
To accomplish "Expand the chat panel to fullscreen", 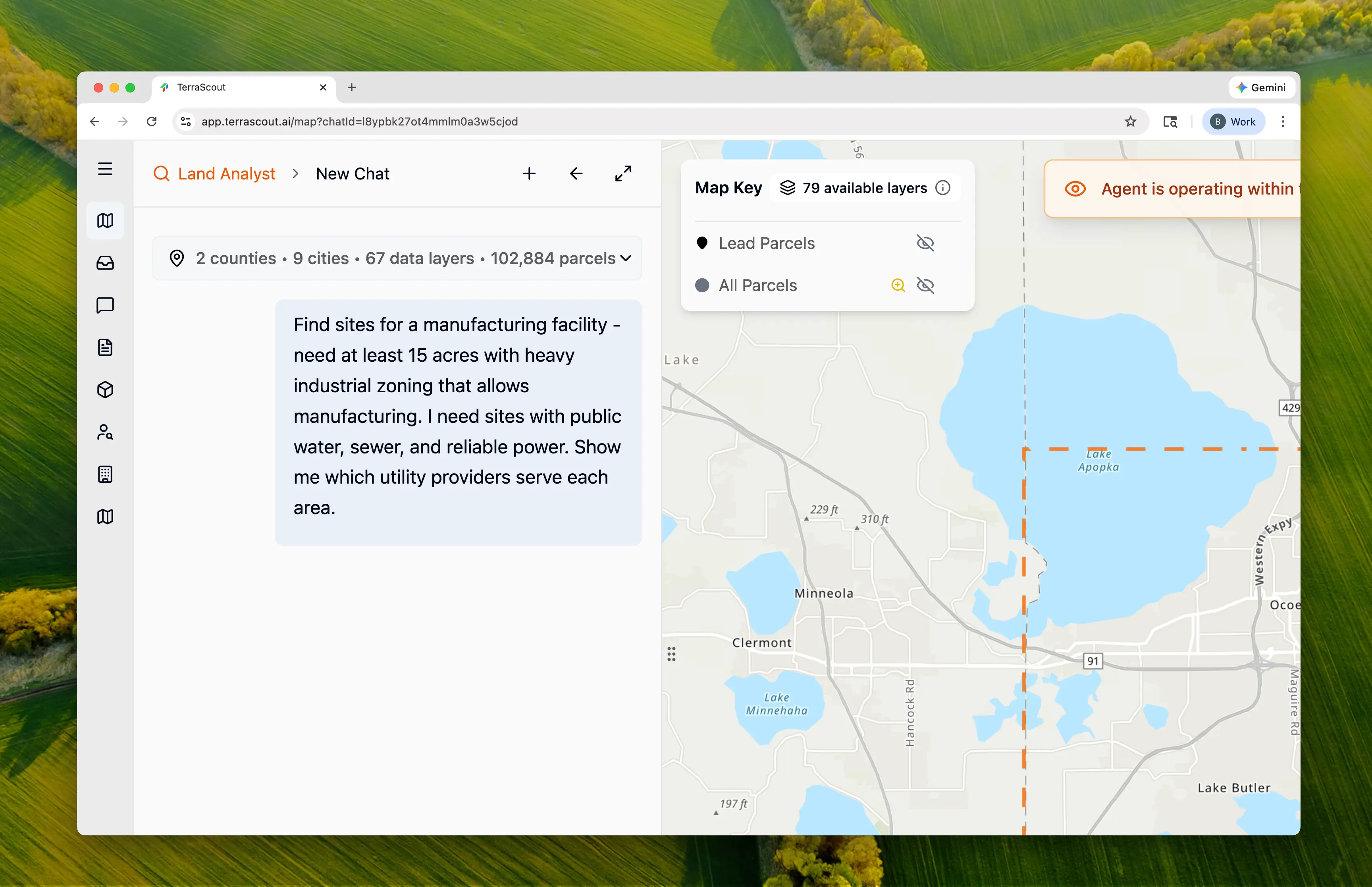I will (623, 174).
